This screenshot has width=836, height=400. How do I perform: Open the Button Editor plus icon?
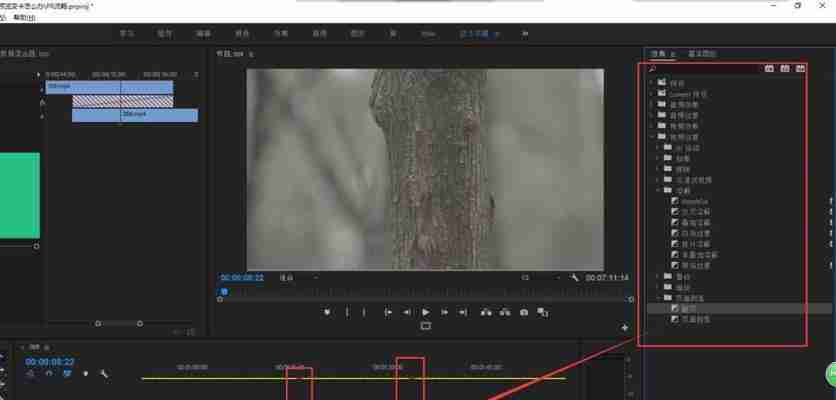[x=625, y=327]
